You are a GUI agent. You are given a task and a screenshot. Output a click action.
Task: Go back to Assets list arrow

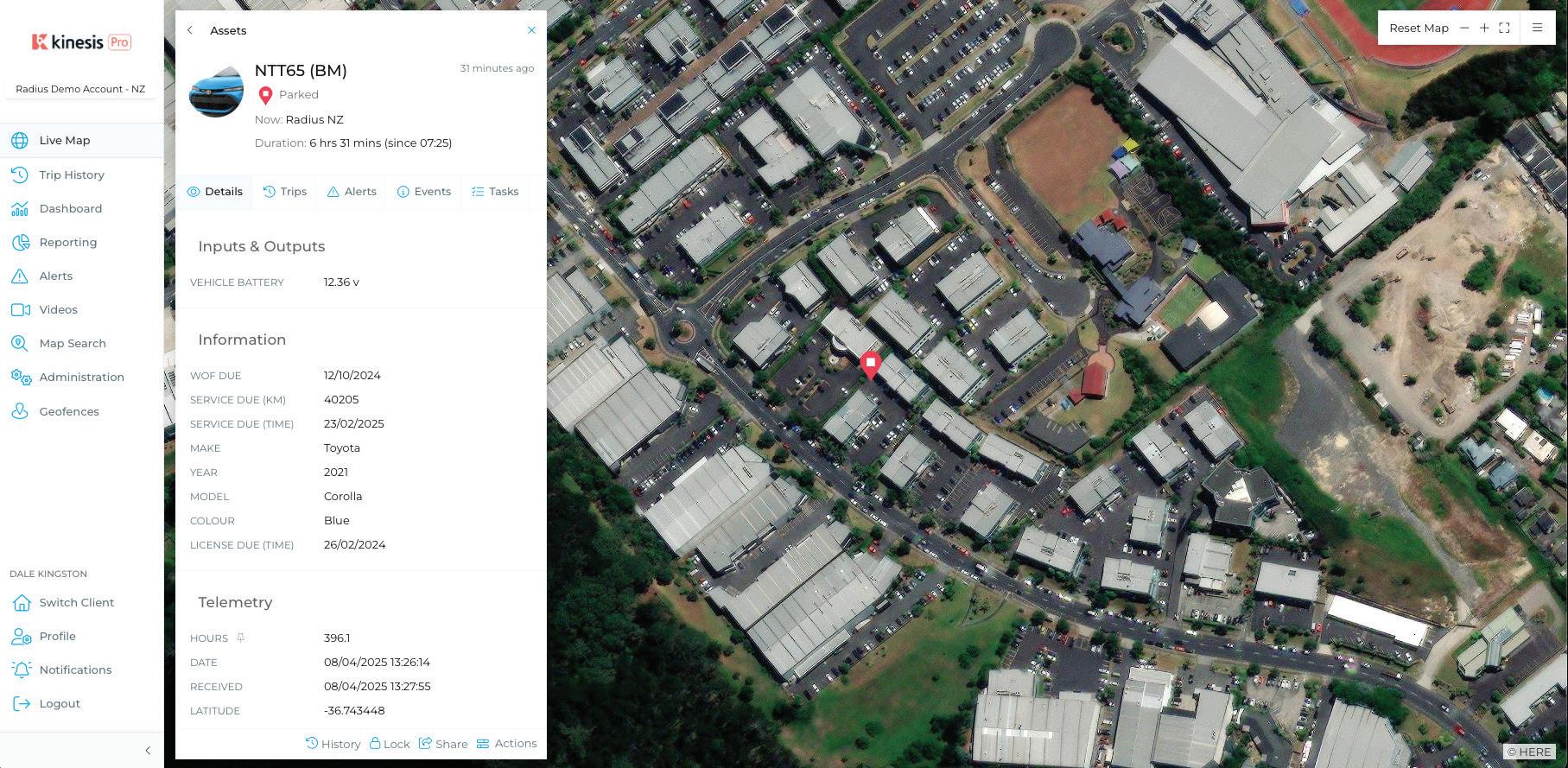[x=190, y=30]
